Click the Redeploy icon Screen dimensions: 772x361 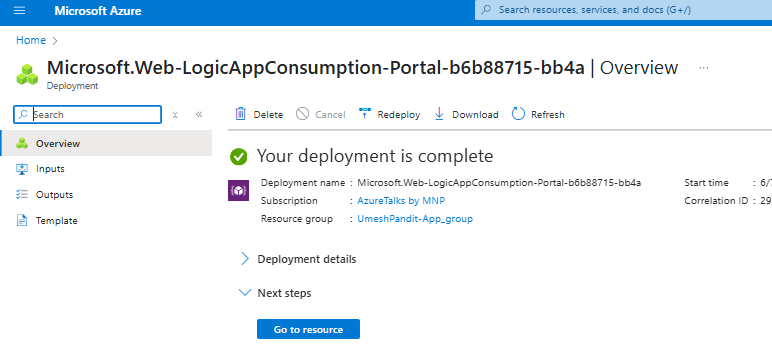click(x=365, y=114)
